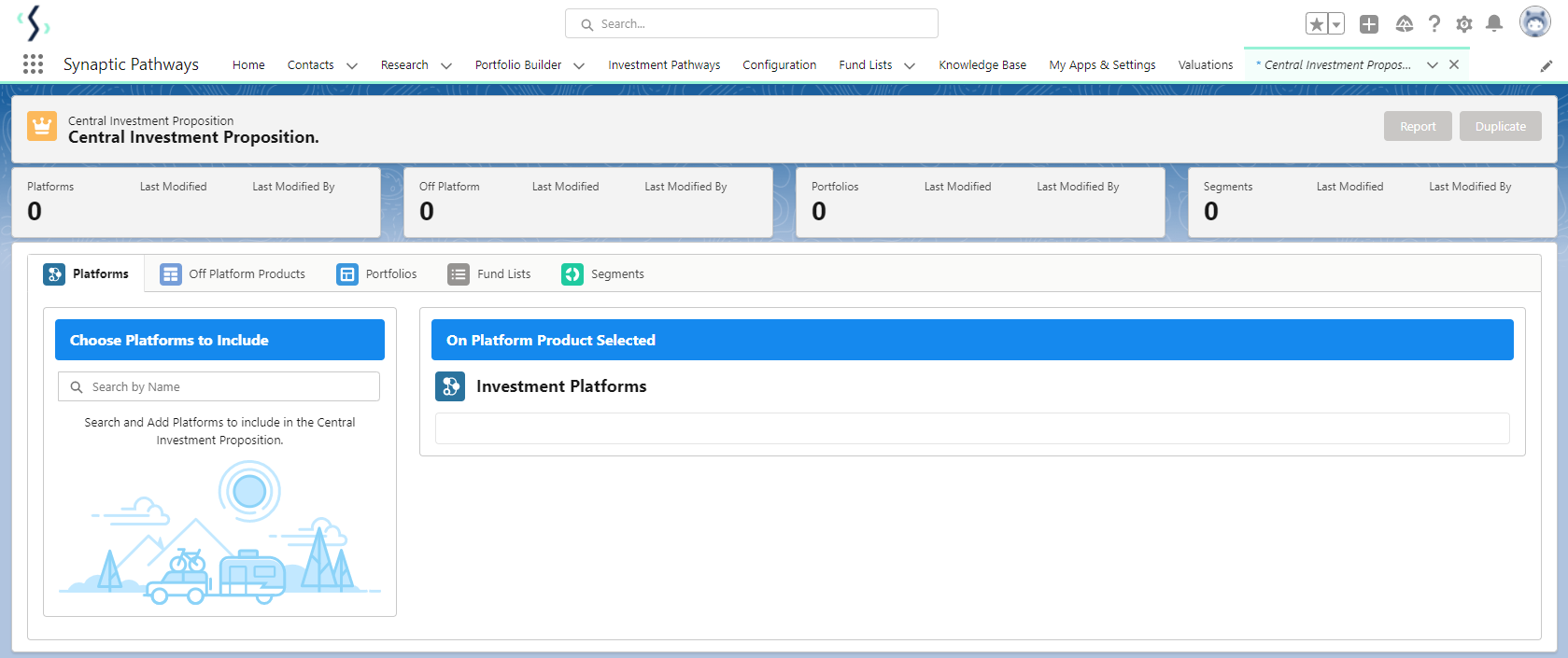
Task: Focus the Search by Name field
Action: click(219, 386)
